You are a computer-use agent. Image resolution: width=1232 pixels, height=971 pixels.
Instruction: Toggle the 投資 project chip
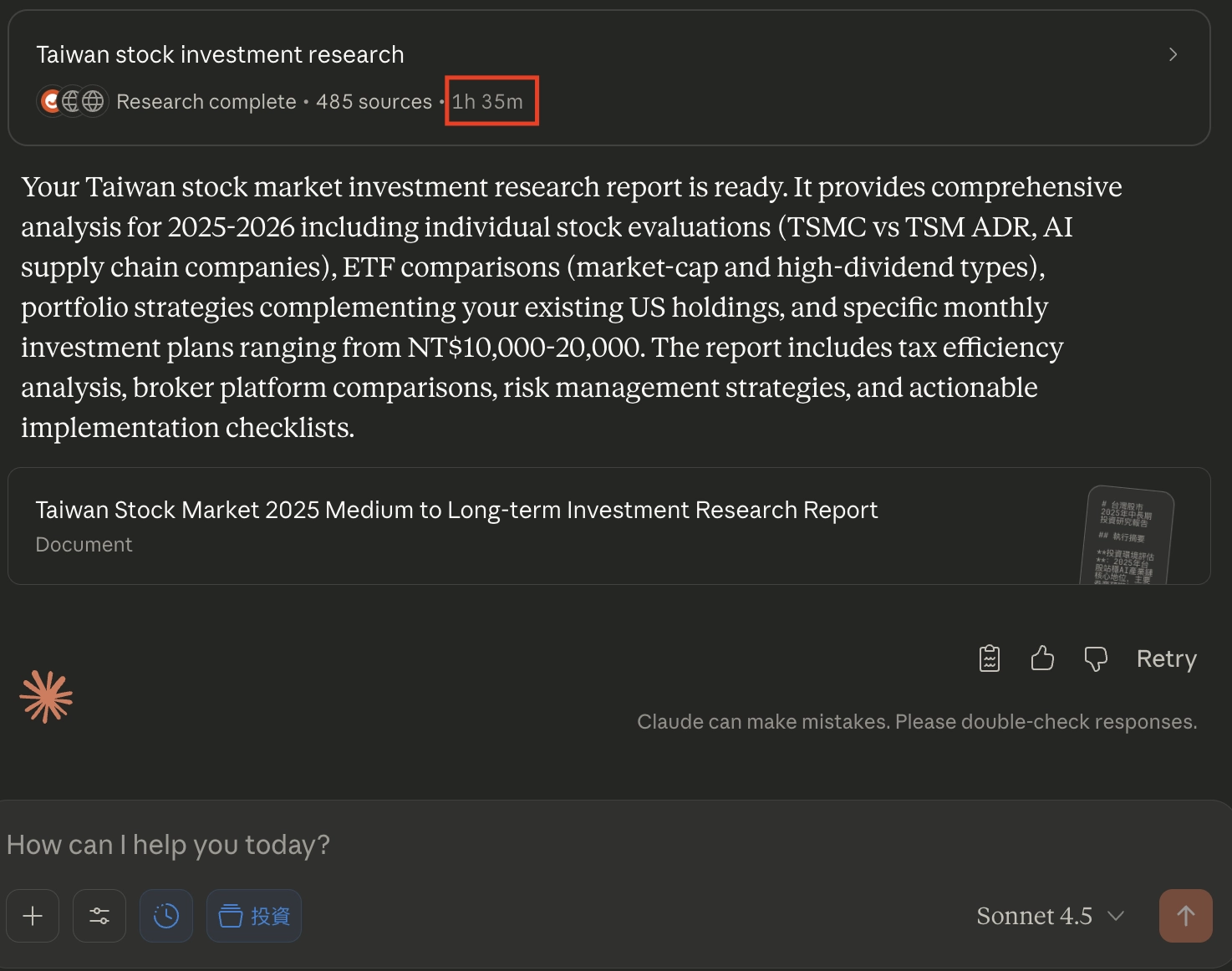254,916
